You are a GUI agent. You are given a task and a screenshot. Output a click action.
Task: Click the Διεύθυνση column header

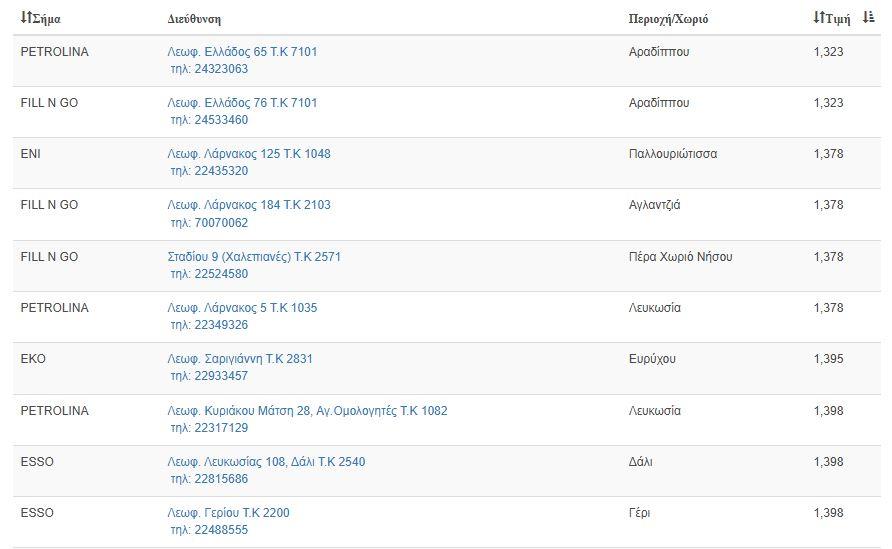point(194,19)
